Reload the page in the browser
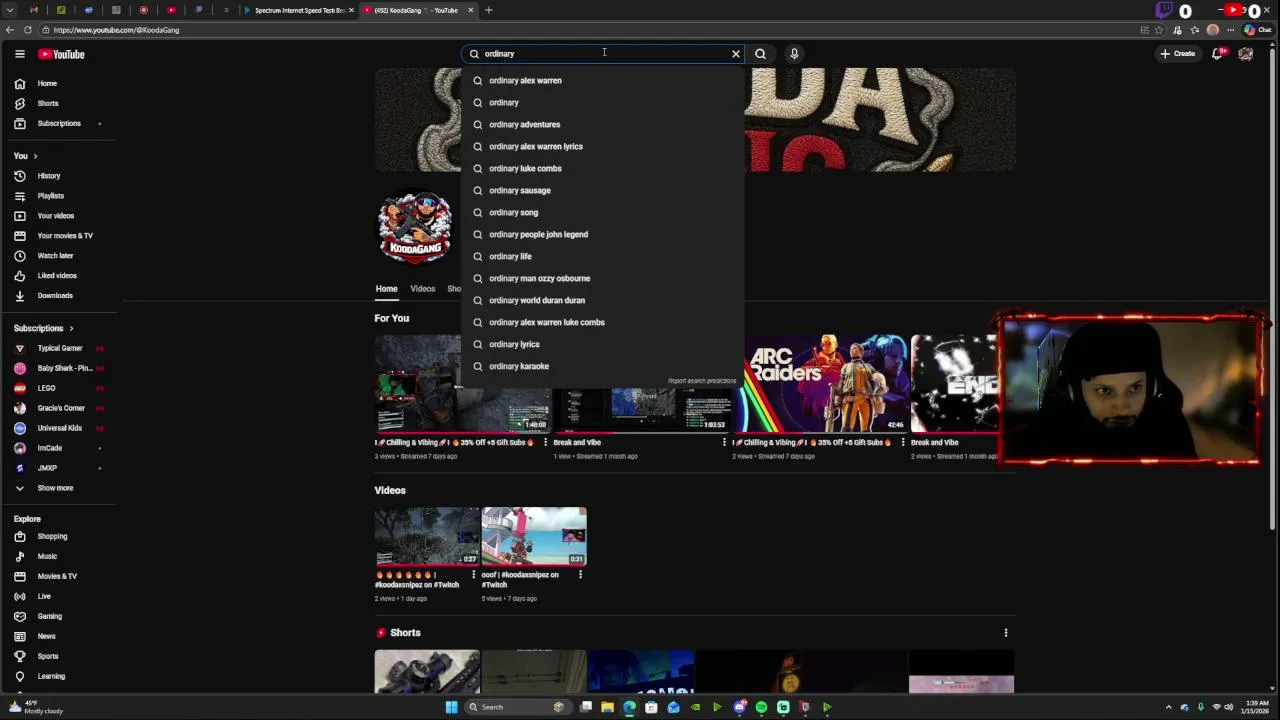The width and height of the screenshot is (1280, 720). [27, 30]
